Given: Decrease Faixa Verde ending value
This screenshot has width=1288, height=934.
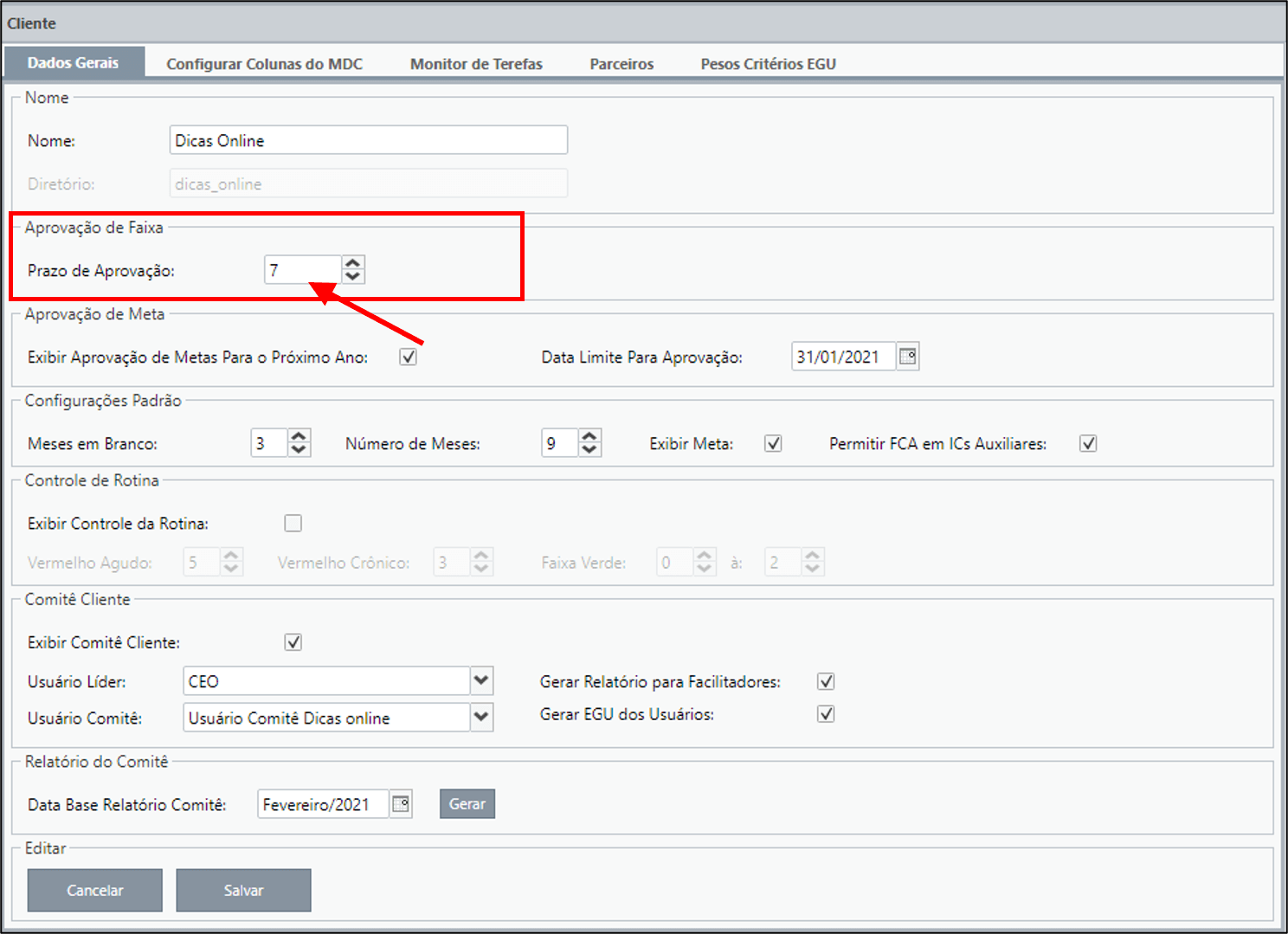Looking at the screenshot, I should 812,569.
